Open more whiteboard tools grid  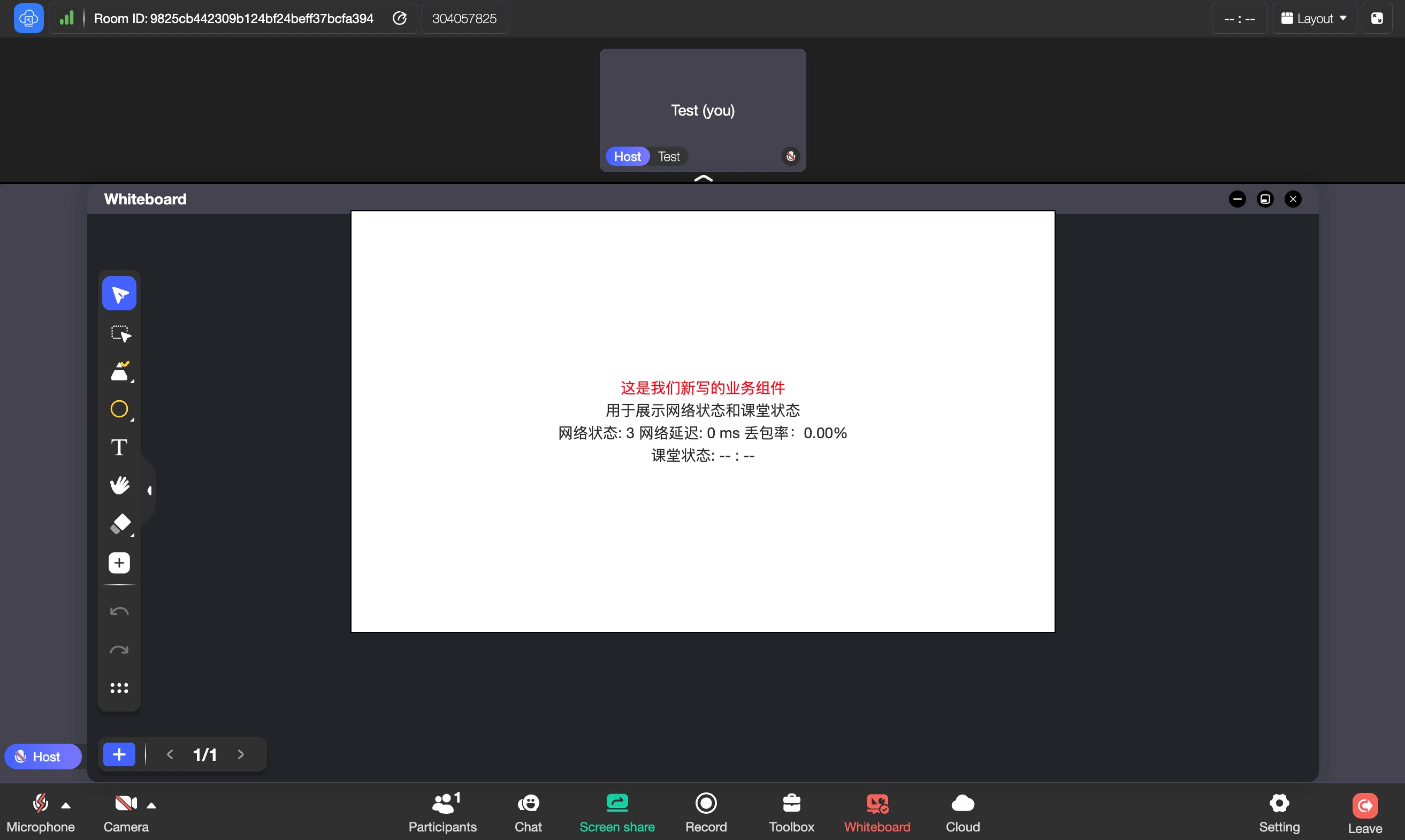click(x=119, y=688)
